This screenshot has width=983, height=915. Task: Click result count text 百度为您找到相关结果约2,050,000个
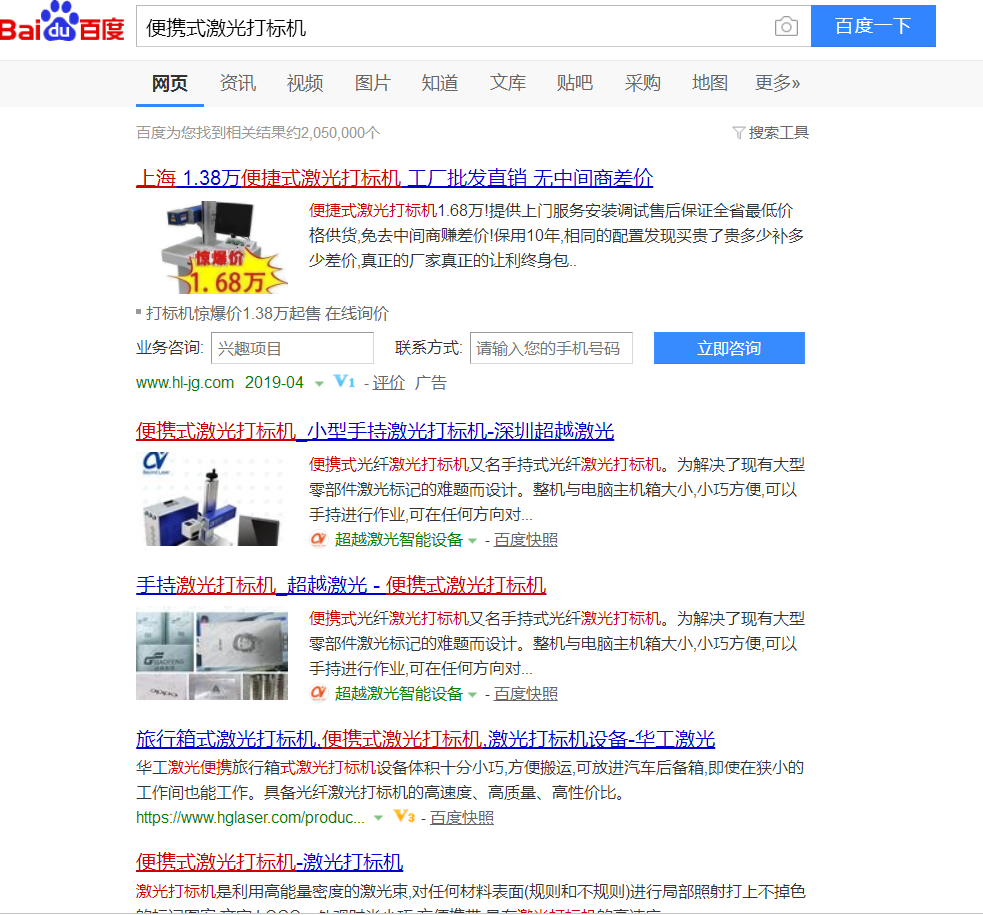click(258, 133)
